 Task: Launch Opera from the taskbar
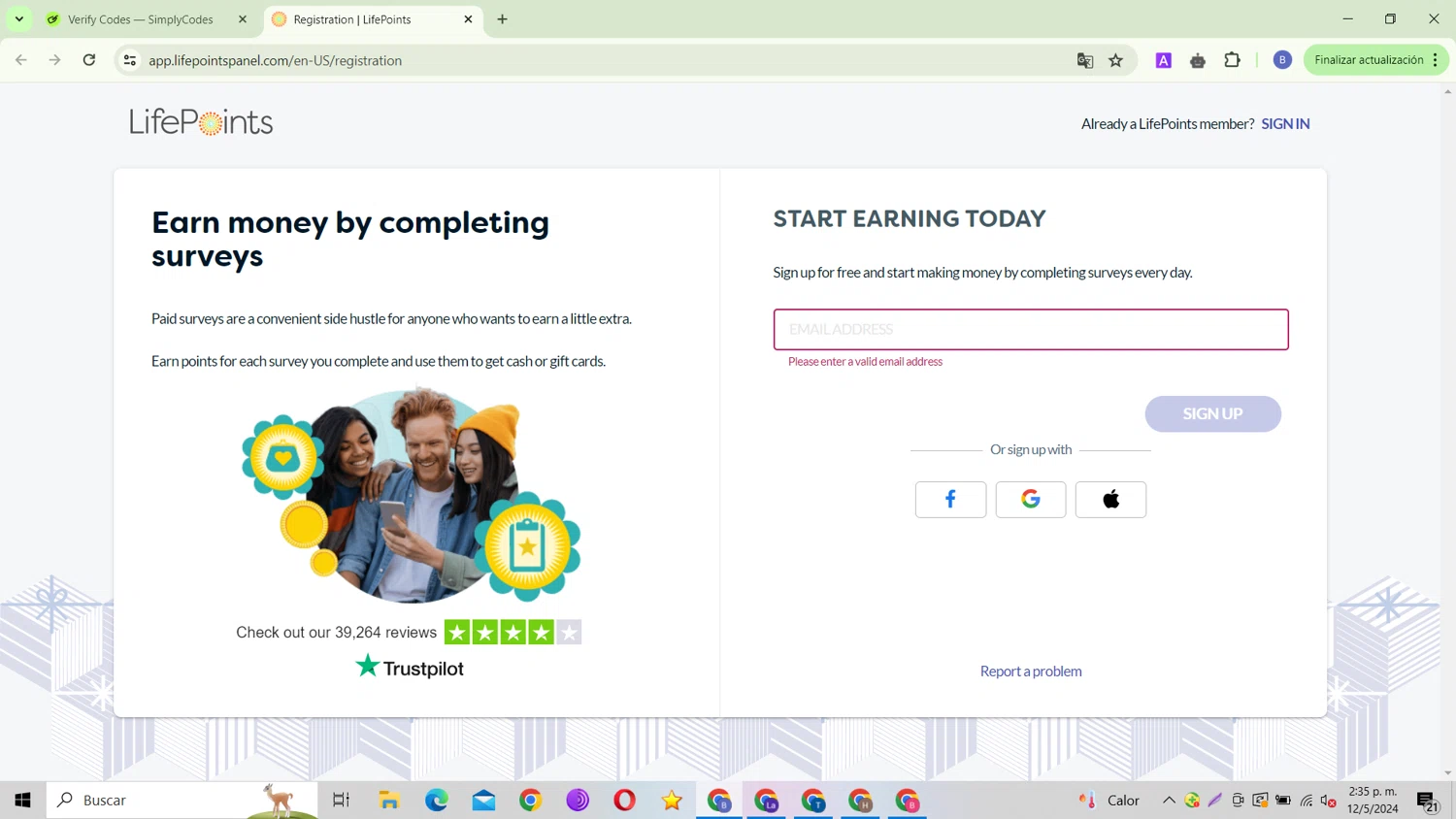point(624,801)
